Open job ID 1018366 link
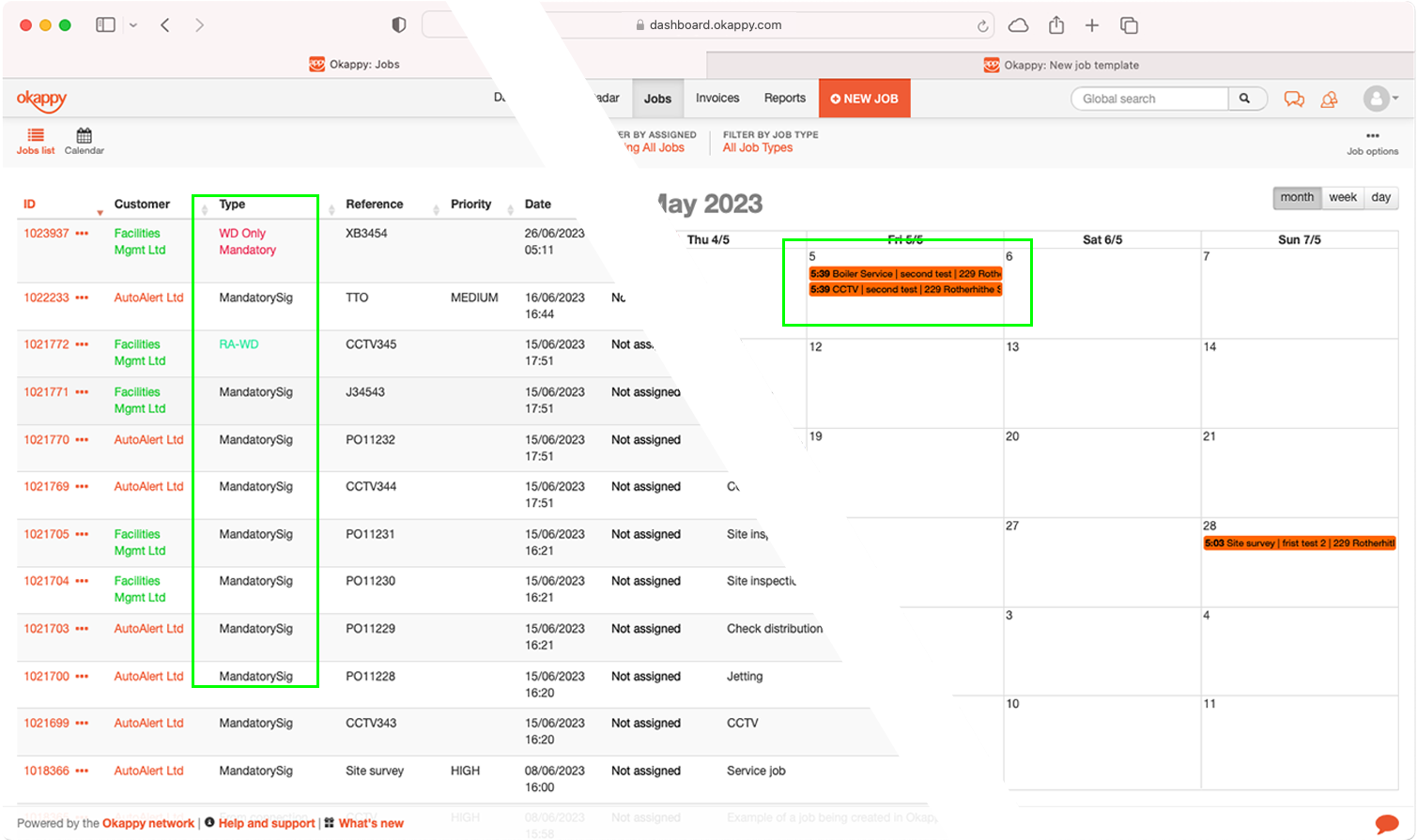 (x=46, y=771)
